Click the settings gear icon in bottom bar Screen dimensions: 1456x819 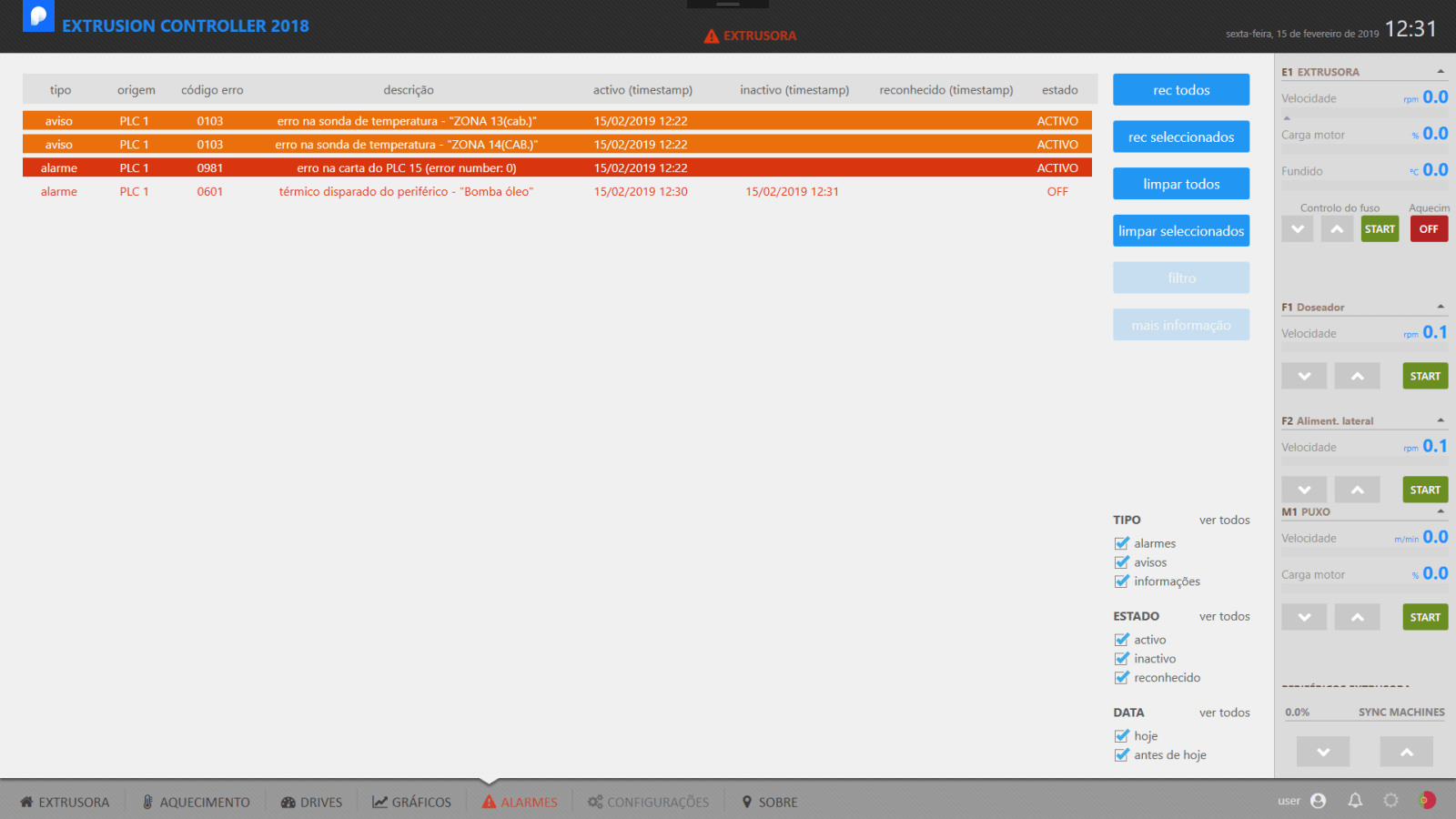point(1390,801)
